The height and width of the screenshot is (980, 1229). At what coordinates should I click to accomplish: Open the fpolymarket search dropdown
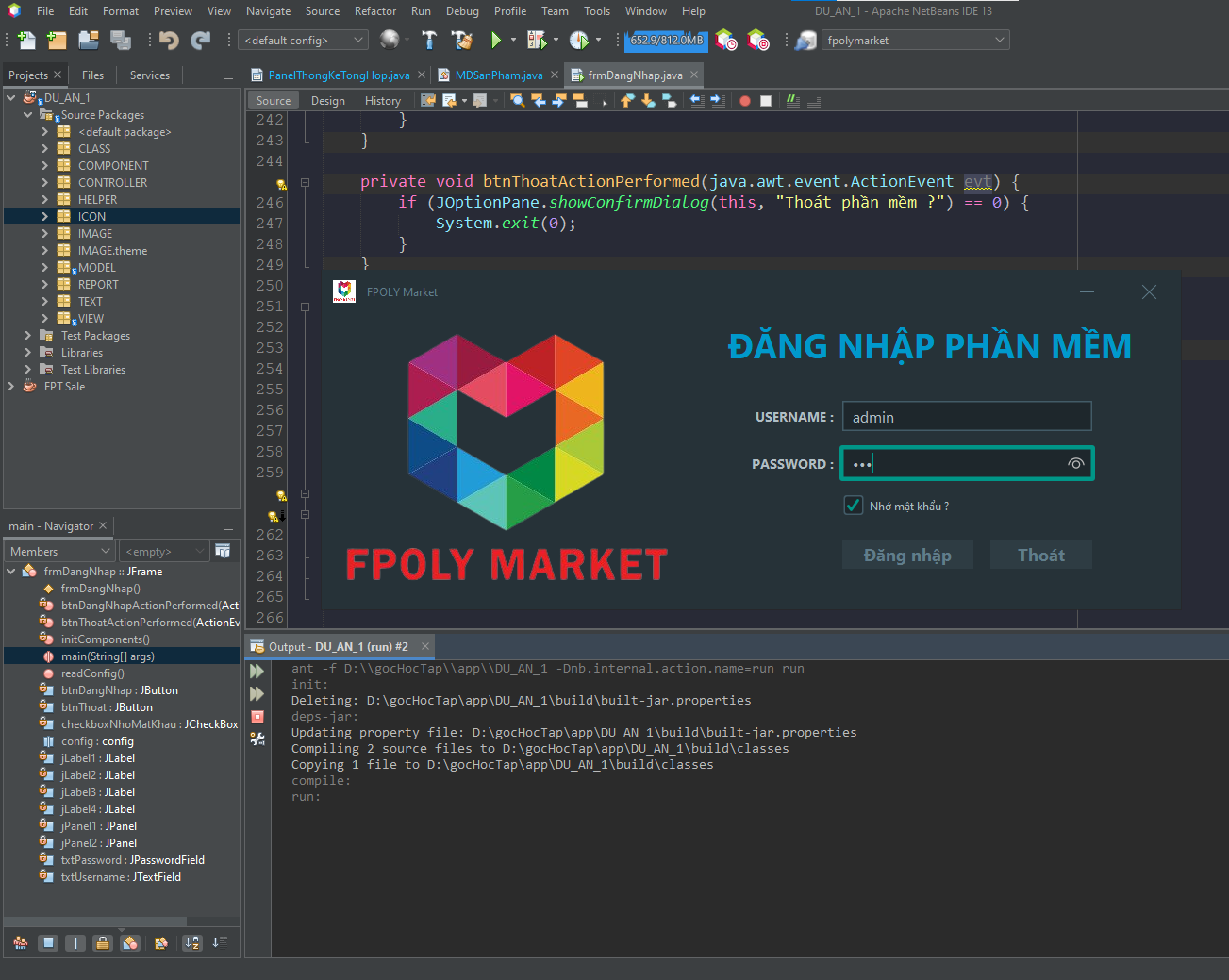915,40
